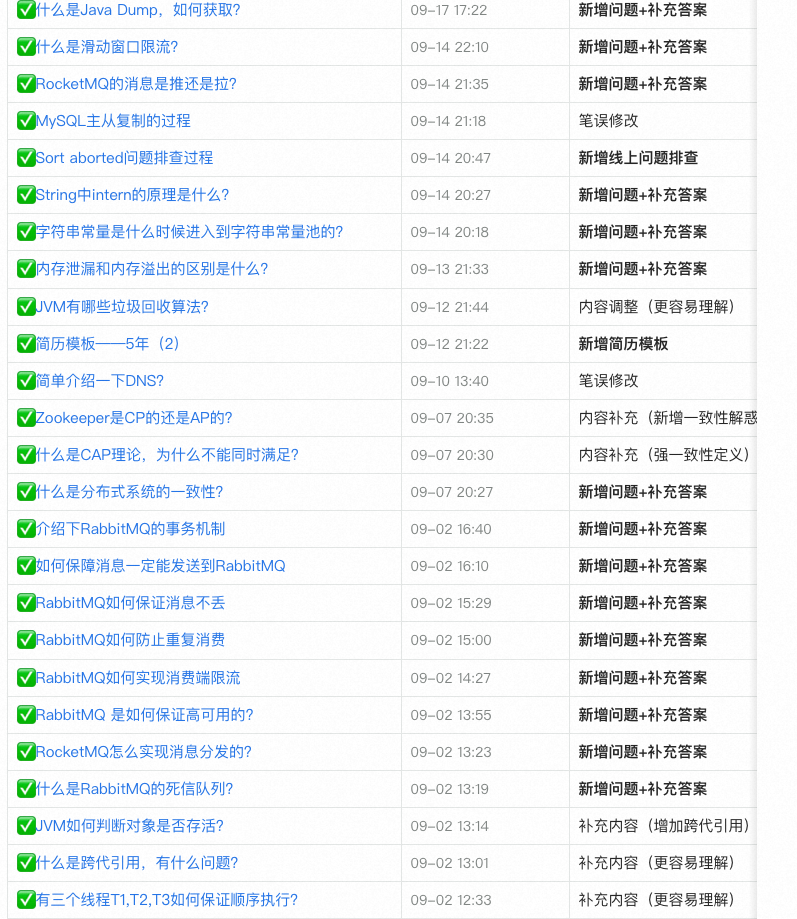Image resolution: width=797 pixels, height=919 pixels.
Task: Click the timestamp 09-02 16:40
Action: (x=451, y=529)
